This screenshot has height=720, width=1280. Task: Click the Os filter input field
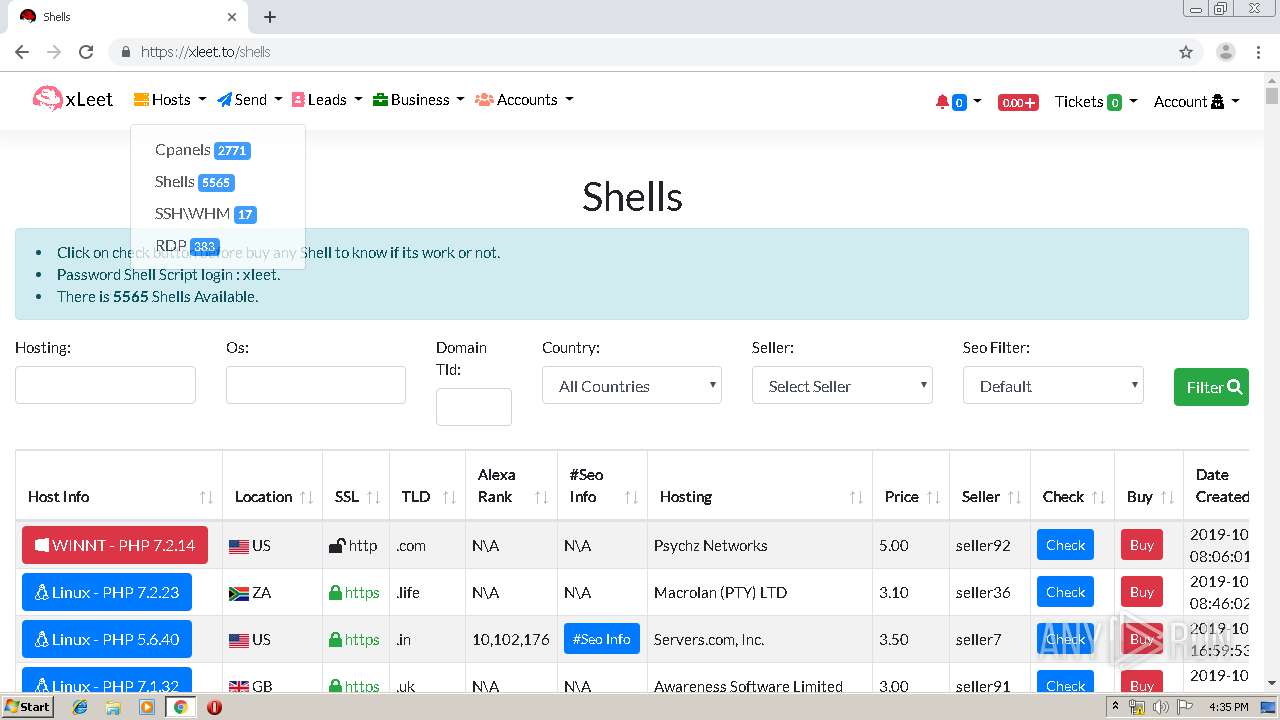[316, 385]
